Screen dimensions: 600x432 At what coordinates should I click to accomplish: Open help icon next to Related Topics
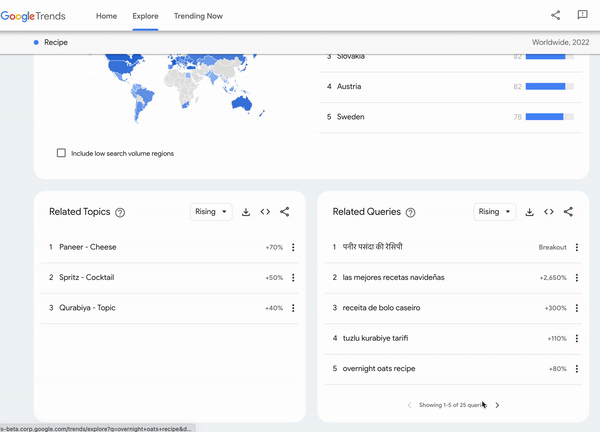[120, 212]
